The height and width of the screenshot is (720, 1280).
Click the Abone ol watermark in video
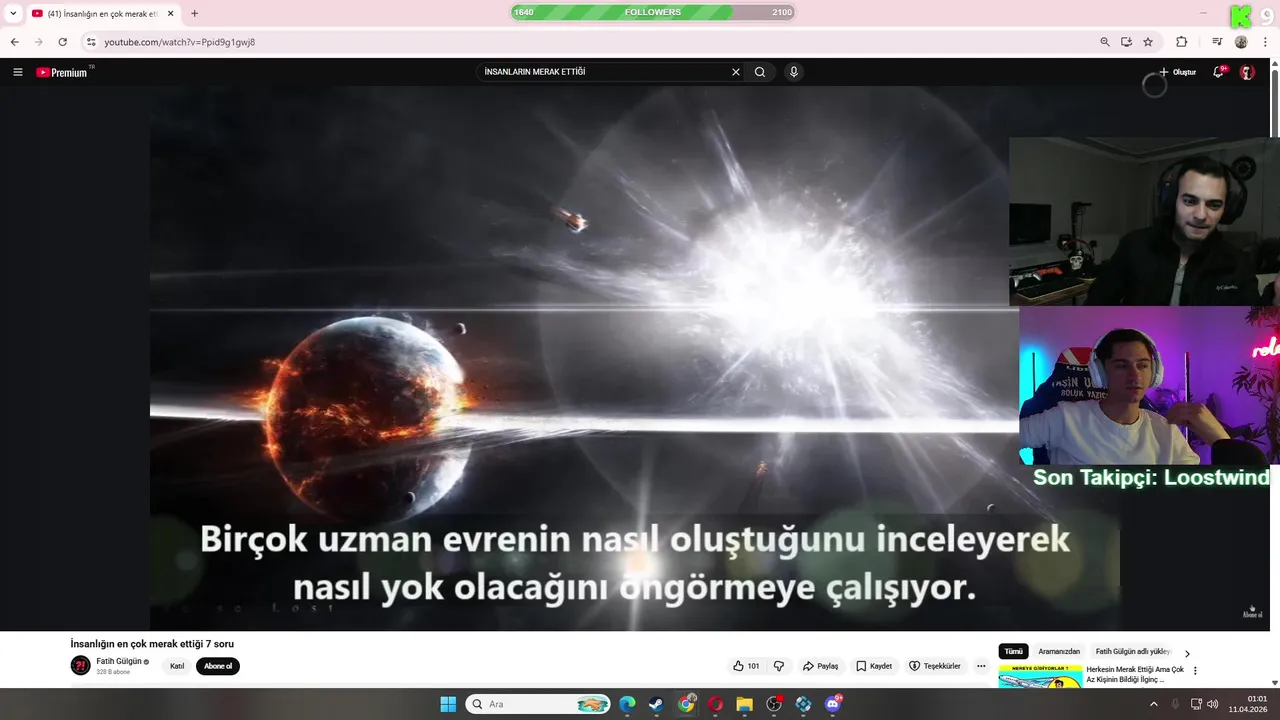coord(1252,612)
